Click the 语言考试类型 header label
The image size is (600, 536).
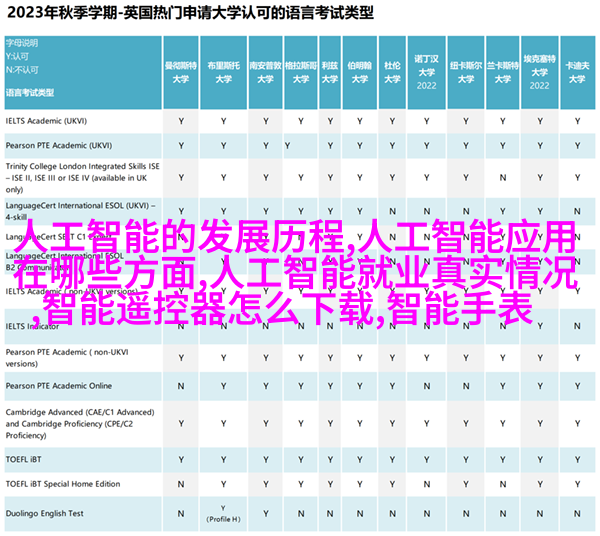point(30,92)
